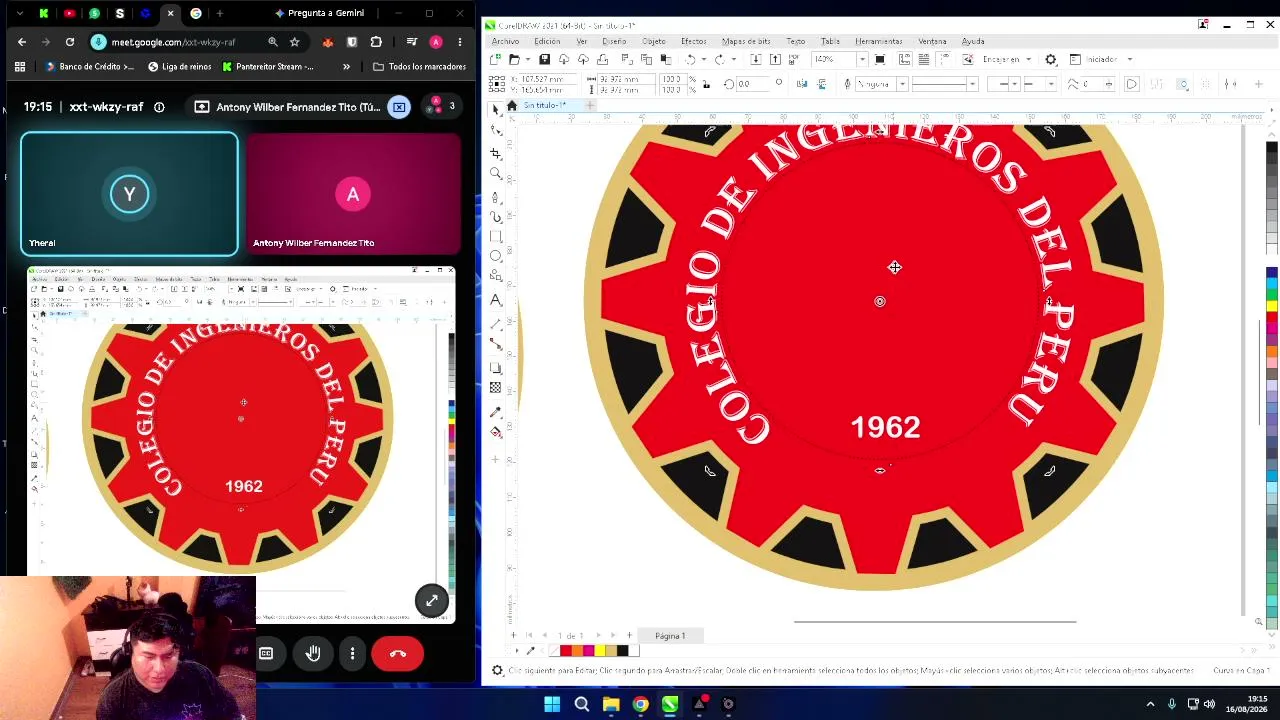Open the Archivo menu
Image resolution: width=1280 pixels, height=720 pixels.
505,41
